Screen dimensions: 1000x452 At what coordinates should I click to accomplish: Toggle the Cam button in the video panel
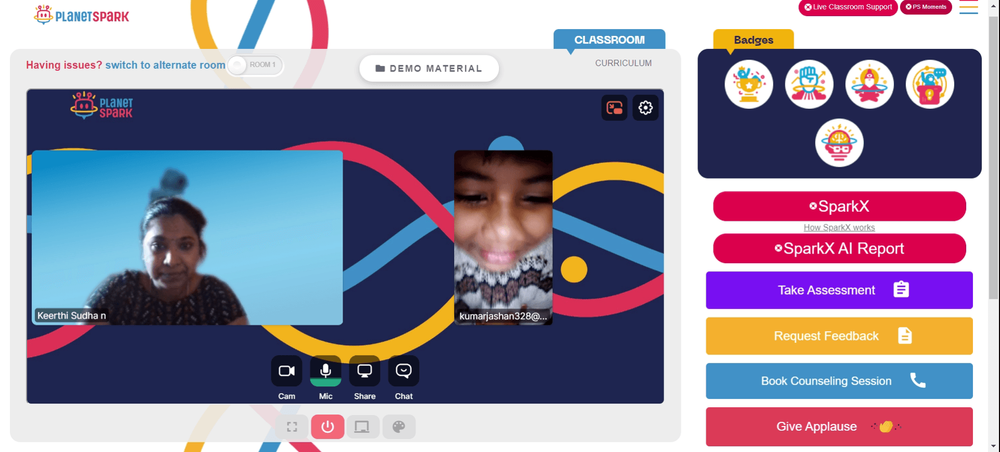(286, 371)
